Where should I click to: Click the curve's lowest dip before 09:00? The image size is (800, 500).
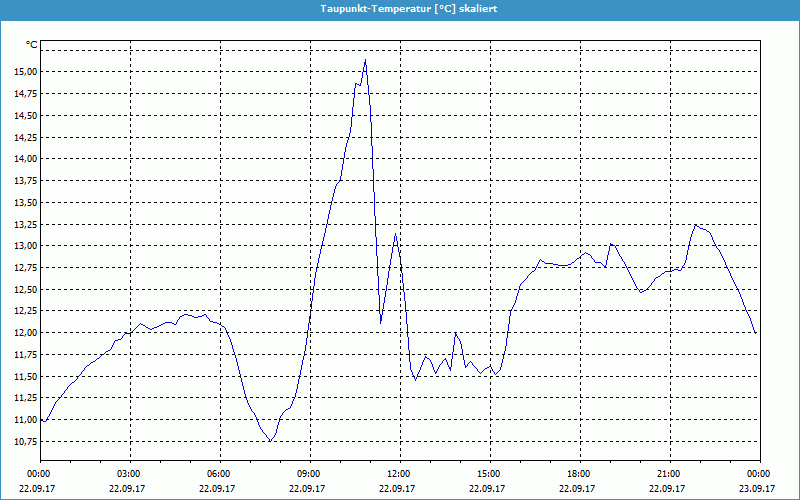[x=270, y=441]
